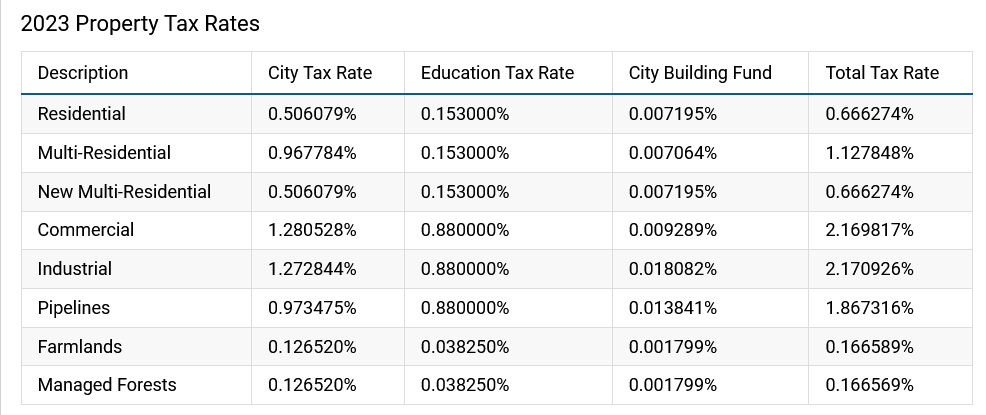
Task: Click the Description column header
Action: click(82, 73)
